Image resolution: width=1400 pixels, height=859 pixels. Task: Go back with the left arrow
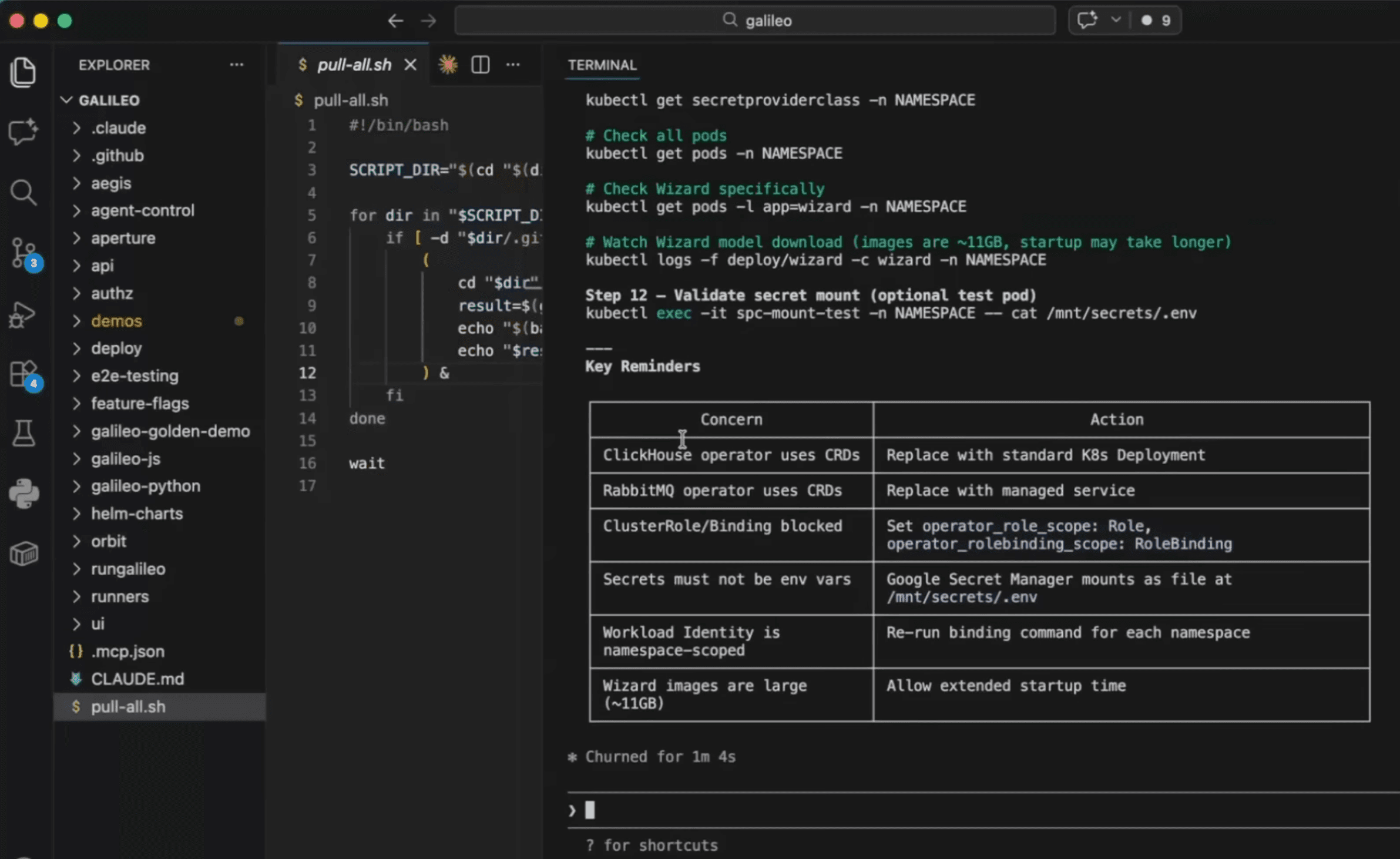pos(395,21)
